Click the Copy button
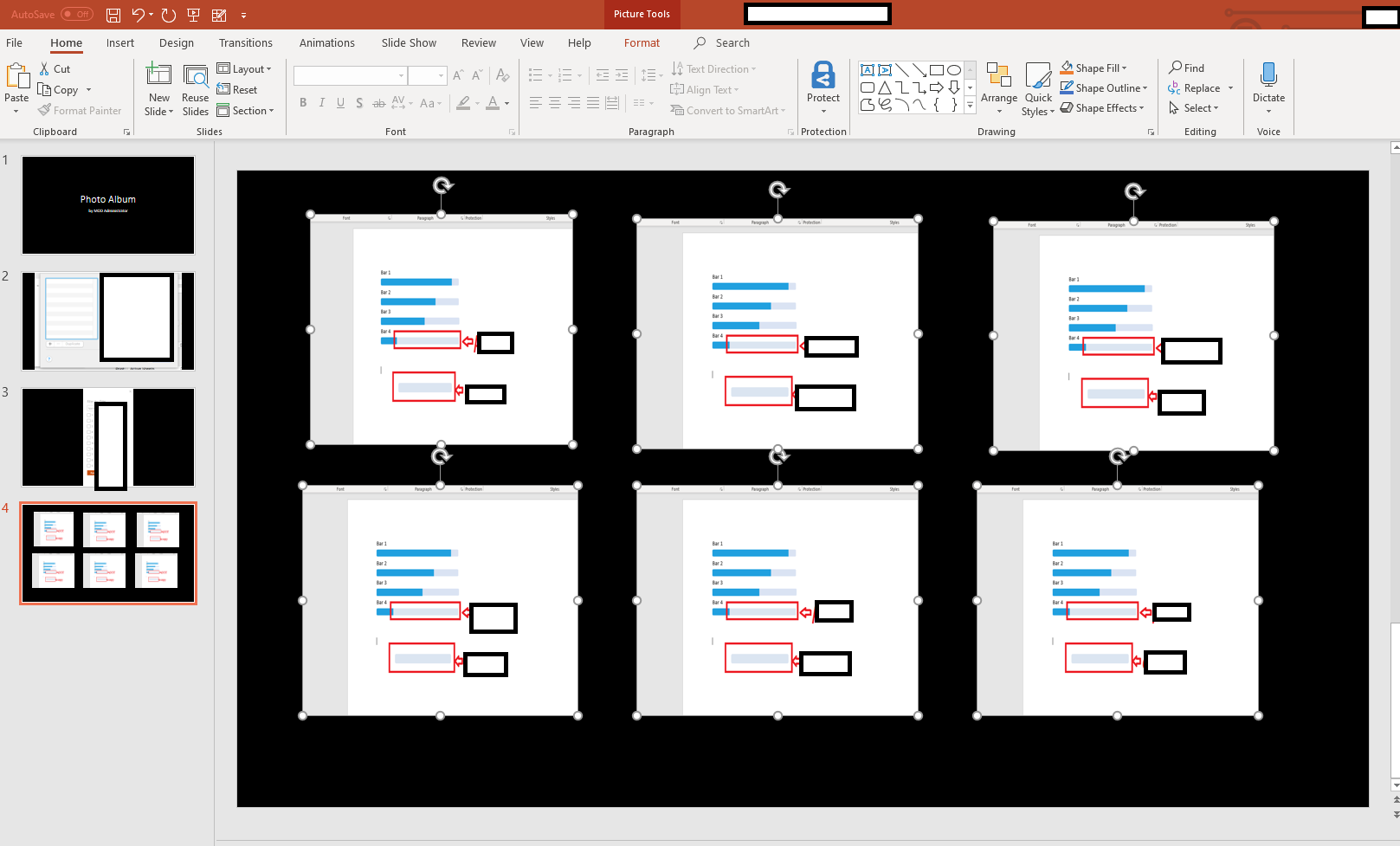The width and height of the screenshot is (1400, 846). 58,90
